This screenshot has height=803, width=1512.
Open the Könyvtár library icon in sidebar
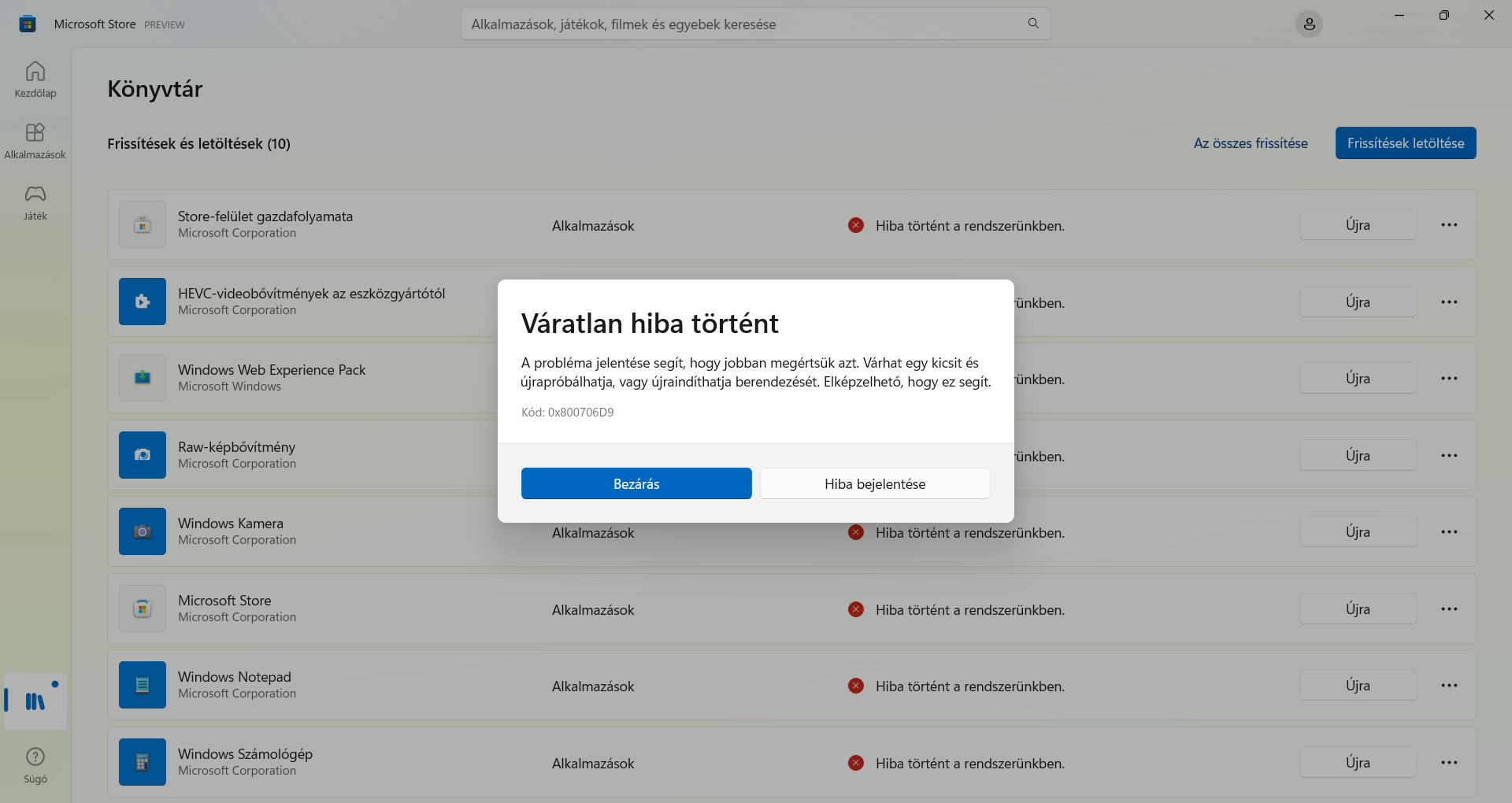point(35,701)
